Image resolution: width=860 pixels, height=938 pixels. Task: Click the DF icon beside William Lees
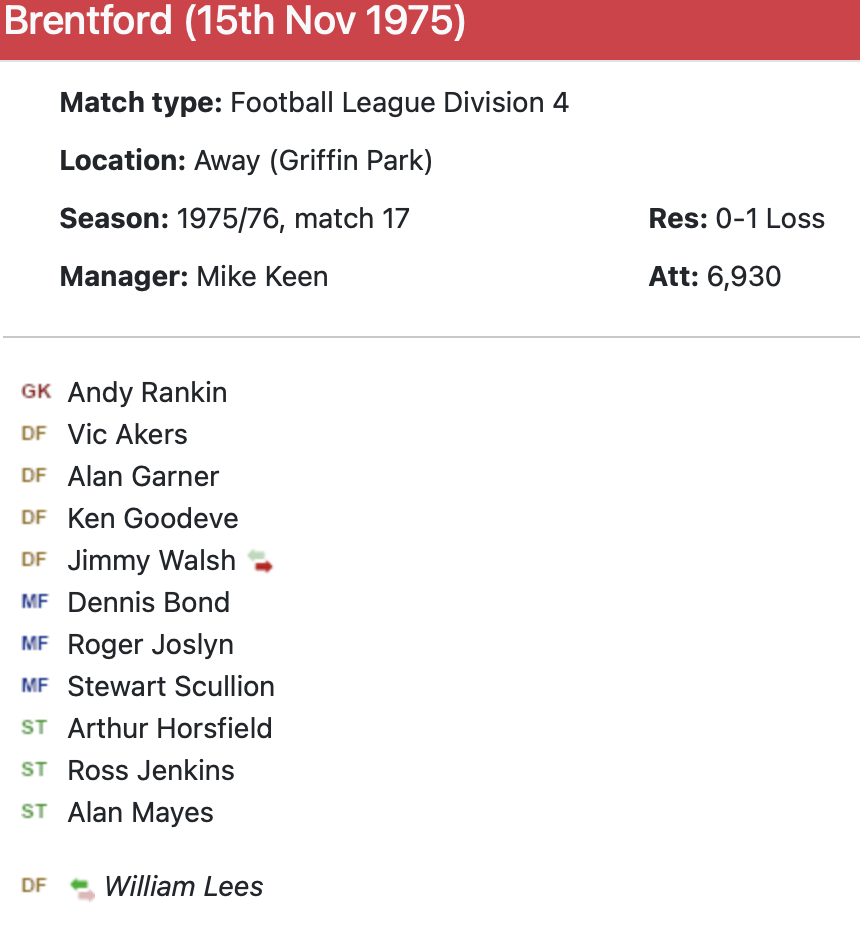click(x=34, y=886)
